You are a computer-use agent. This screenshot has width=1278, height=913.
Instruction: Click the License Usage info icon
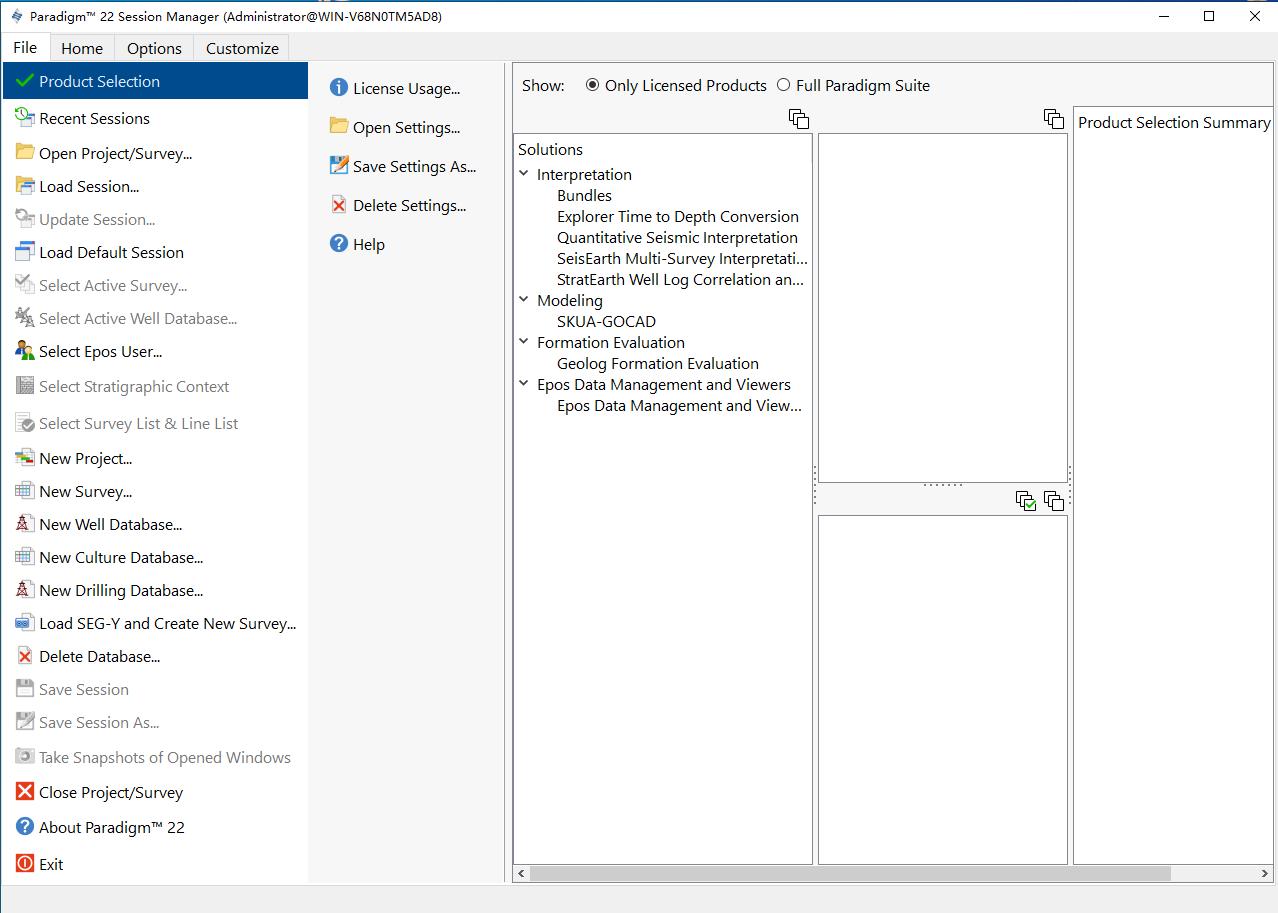(339, 88)
